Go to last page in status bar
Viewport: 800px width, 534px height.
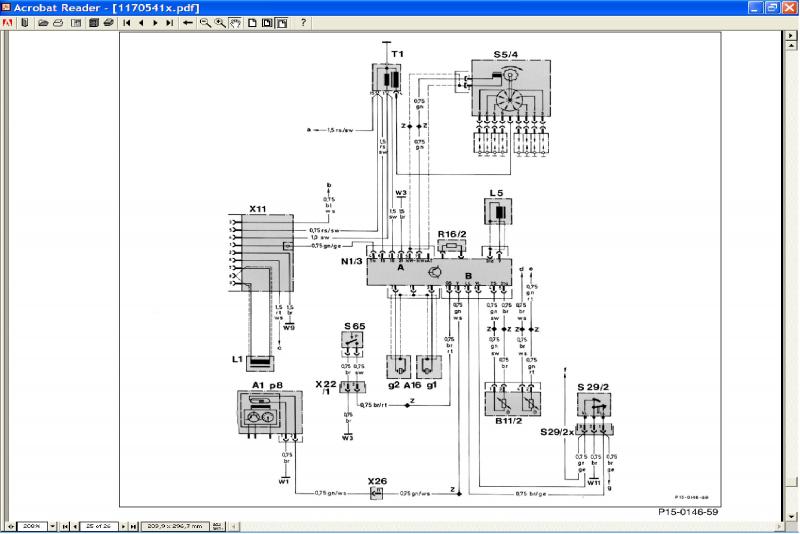pos(133,526)
